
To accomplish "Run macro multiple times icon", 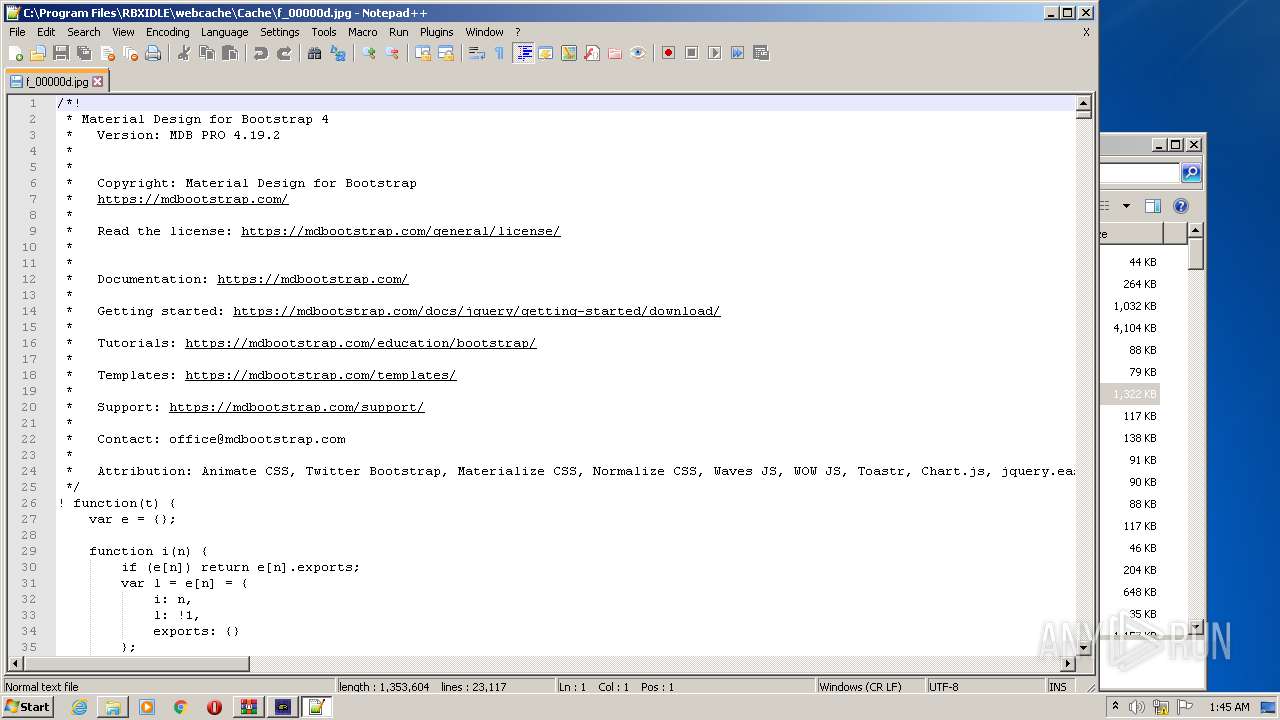I will tap(737, 53).
